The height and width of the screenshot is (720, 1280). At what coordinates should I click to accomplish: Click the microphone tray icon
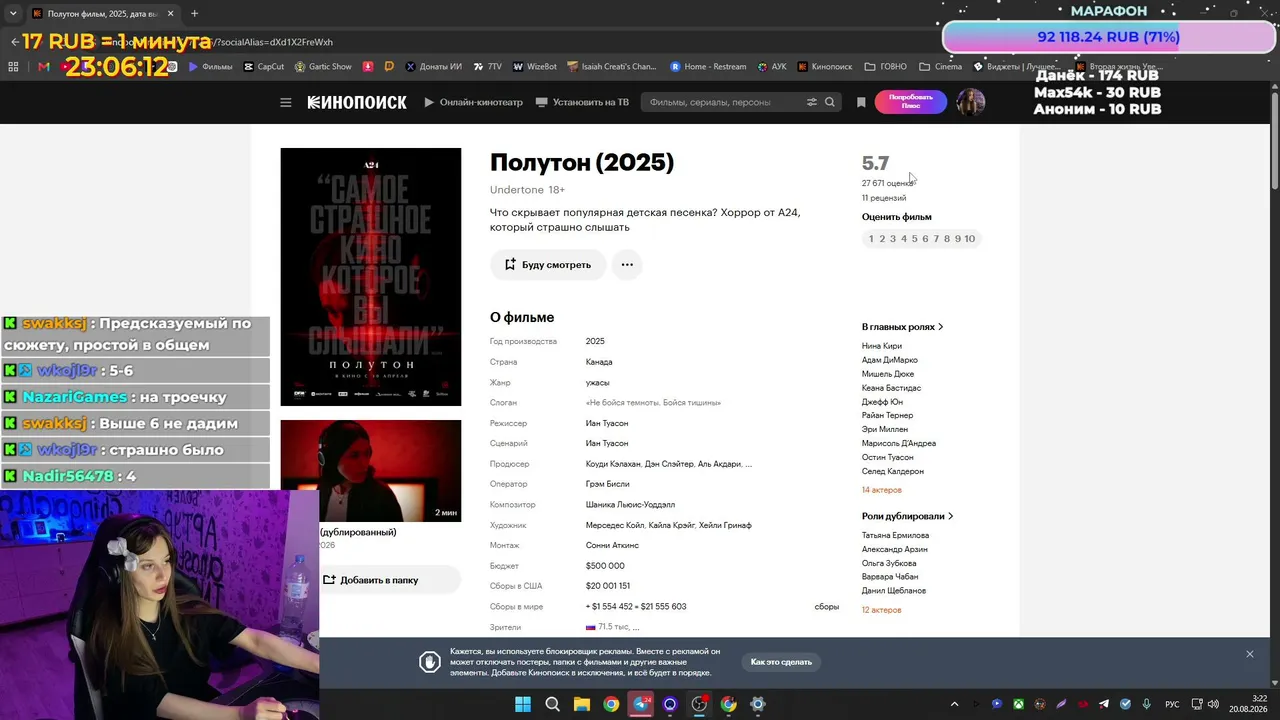tap(1147, 704)
